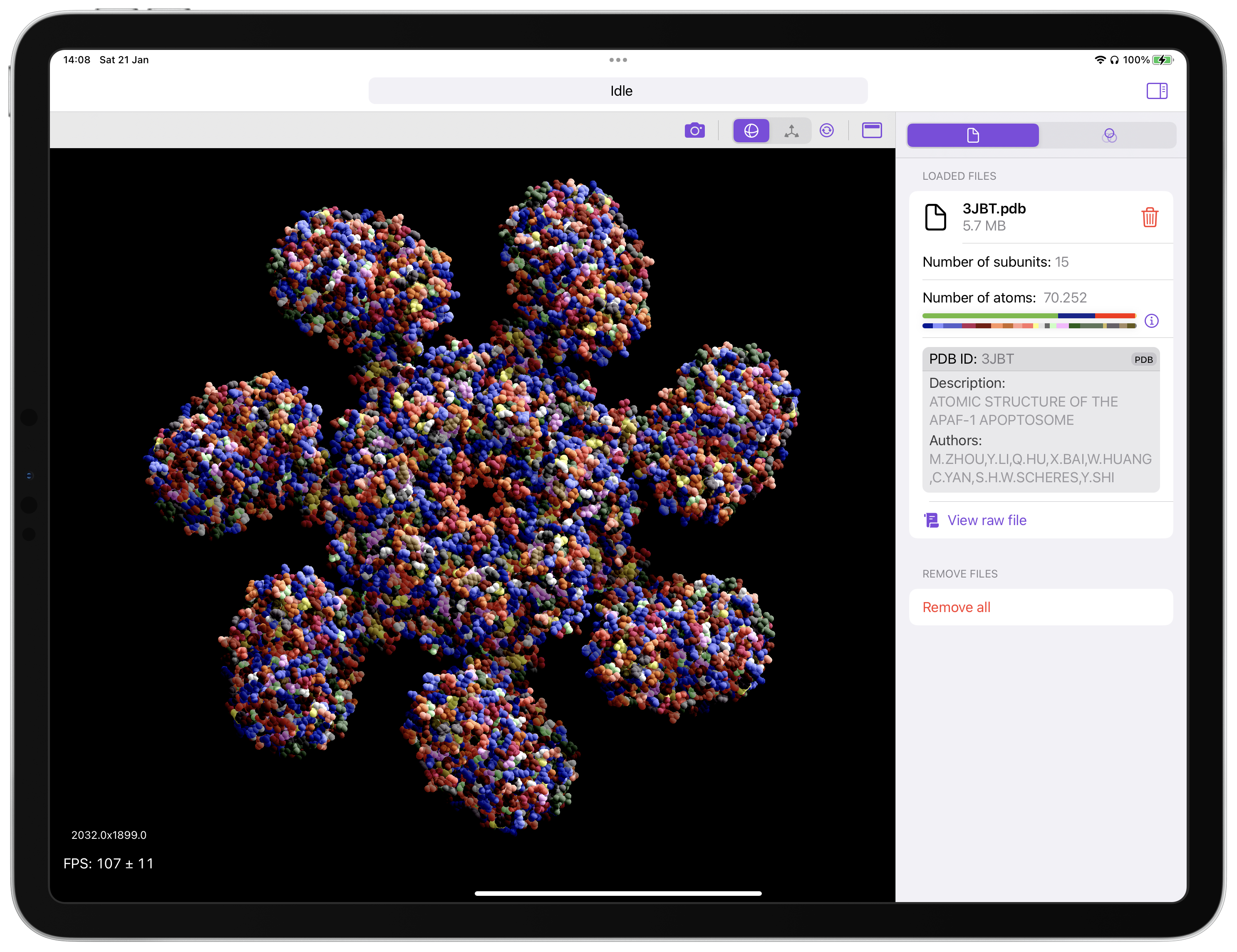Click the circular reset view icon

(826, 131)
